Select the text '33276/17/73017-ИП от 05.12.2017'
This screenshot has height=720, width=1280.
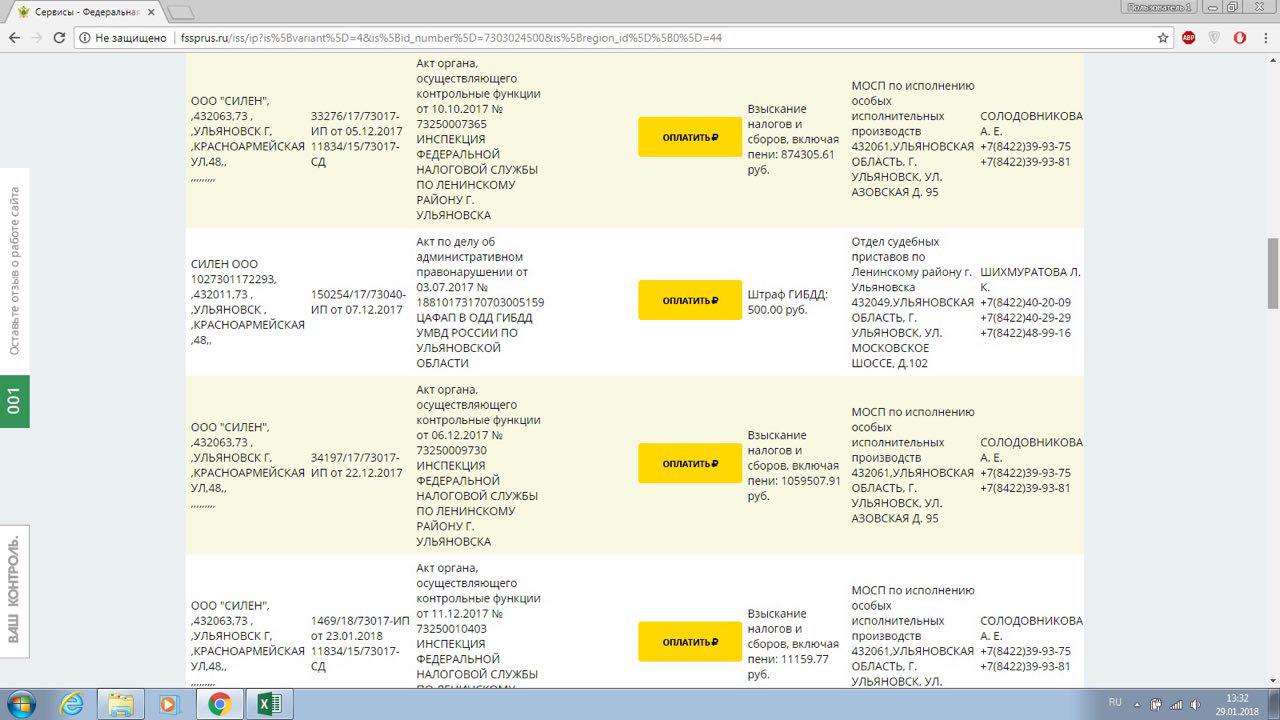[x=357, y=124]
